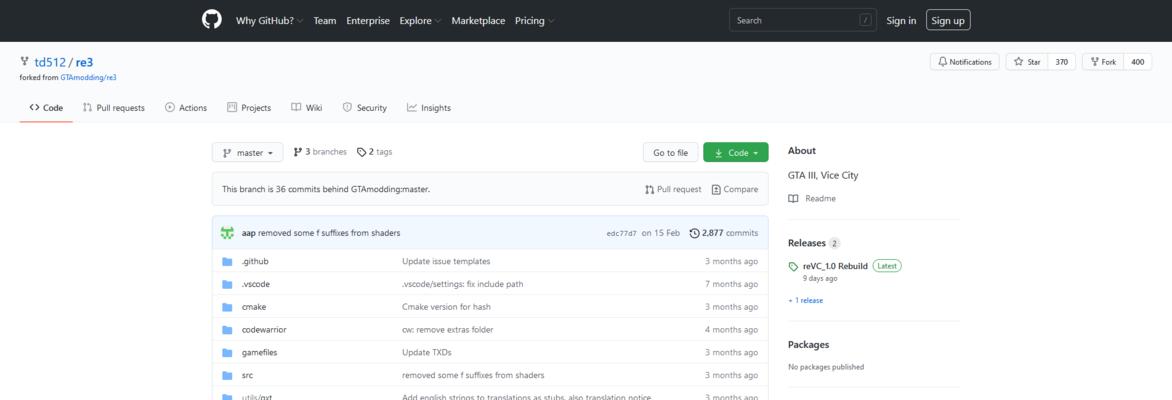
Task: Open Team in the top navigation
Action: (x=324, y=21)
